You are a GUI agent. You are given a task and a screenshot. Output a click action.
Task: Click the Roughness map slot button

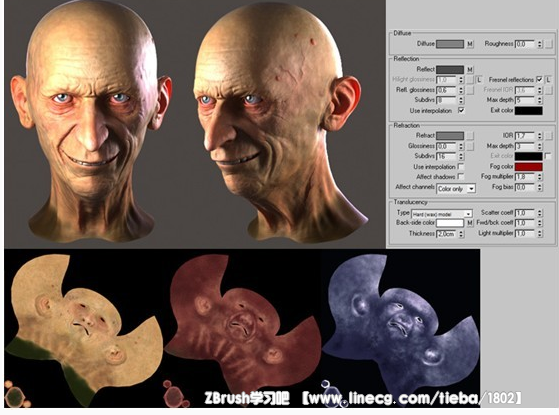click(549, 44)
